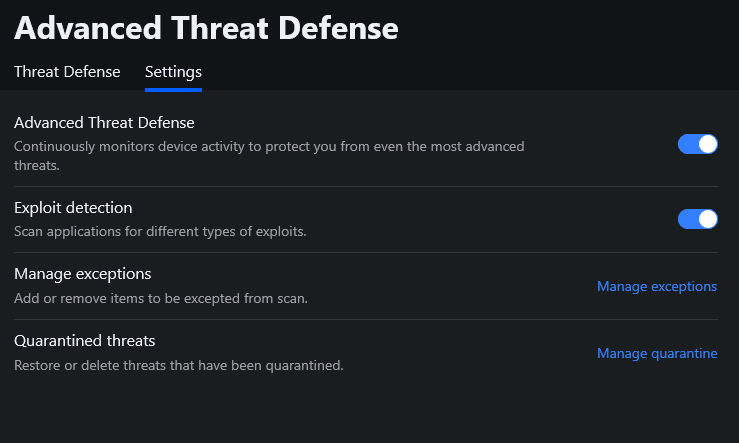Click the 'Continuously monitors device activity' description
The height and width of the screenshot is (443, 739).
click(x=269, y=156)
